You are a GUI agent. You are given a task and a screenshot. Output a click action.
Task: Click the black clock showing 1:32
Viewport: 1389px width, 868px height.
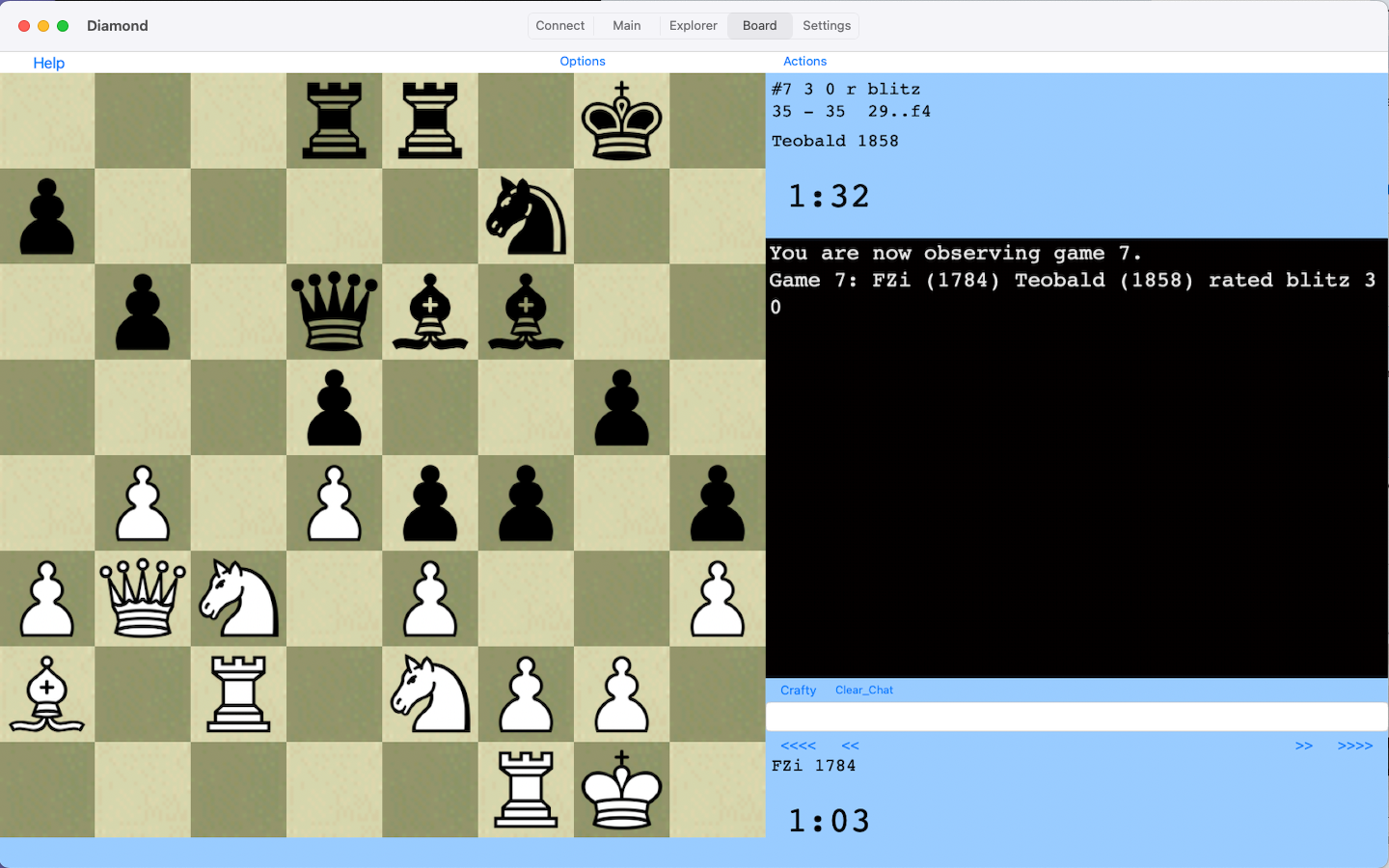tap(829, 197)
